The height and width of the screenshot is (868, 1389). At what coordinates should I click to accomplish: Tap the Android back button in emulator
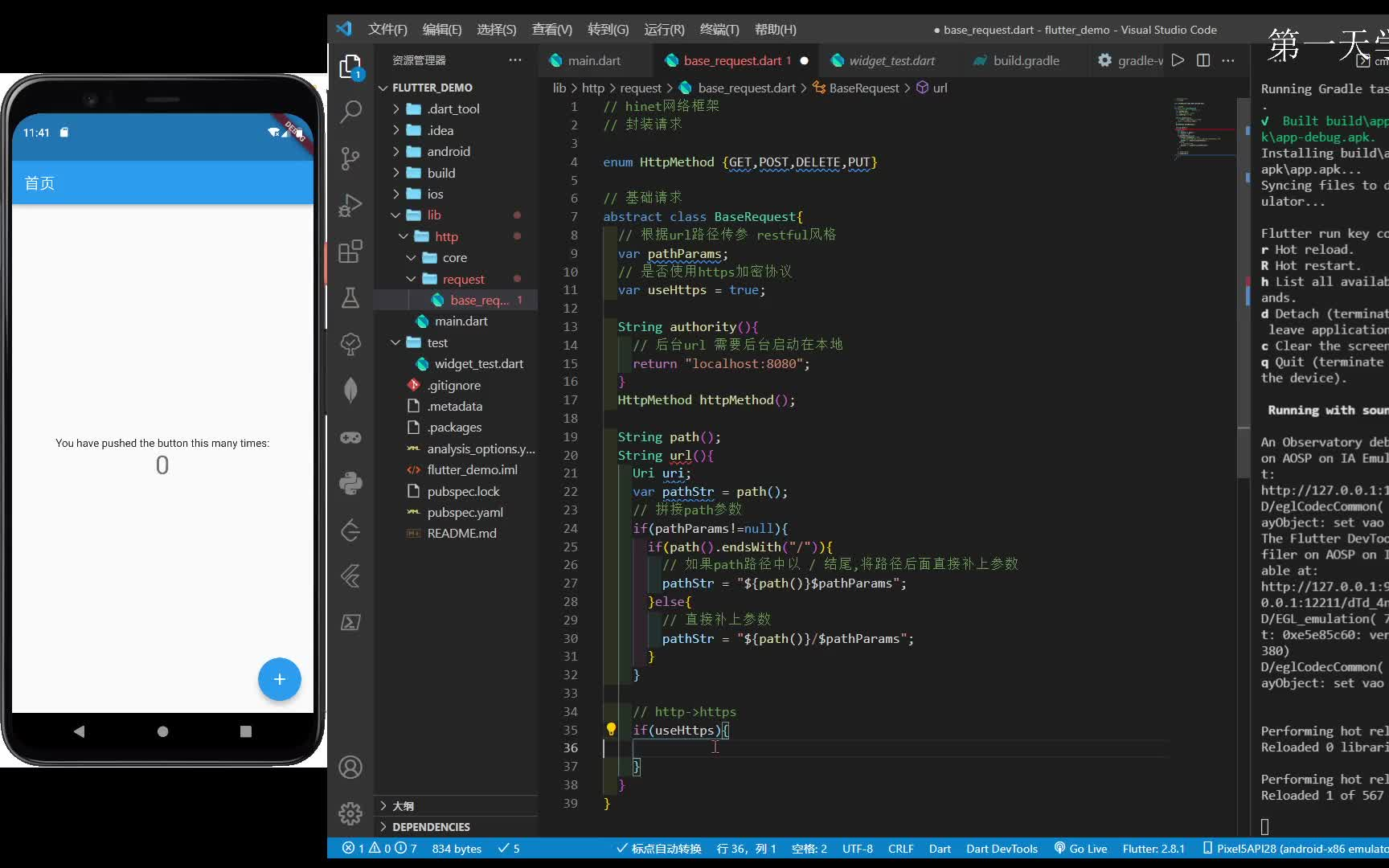coord(79,731)
